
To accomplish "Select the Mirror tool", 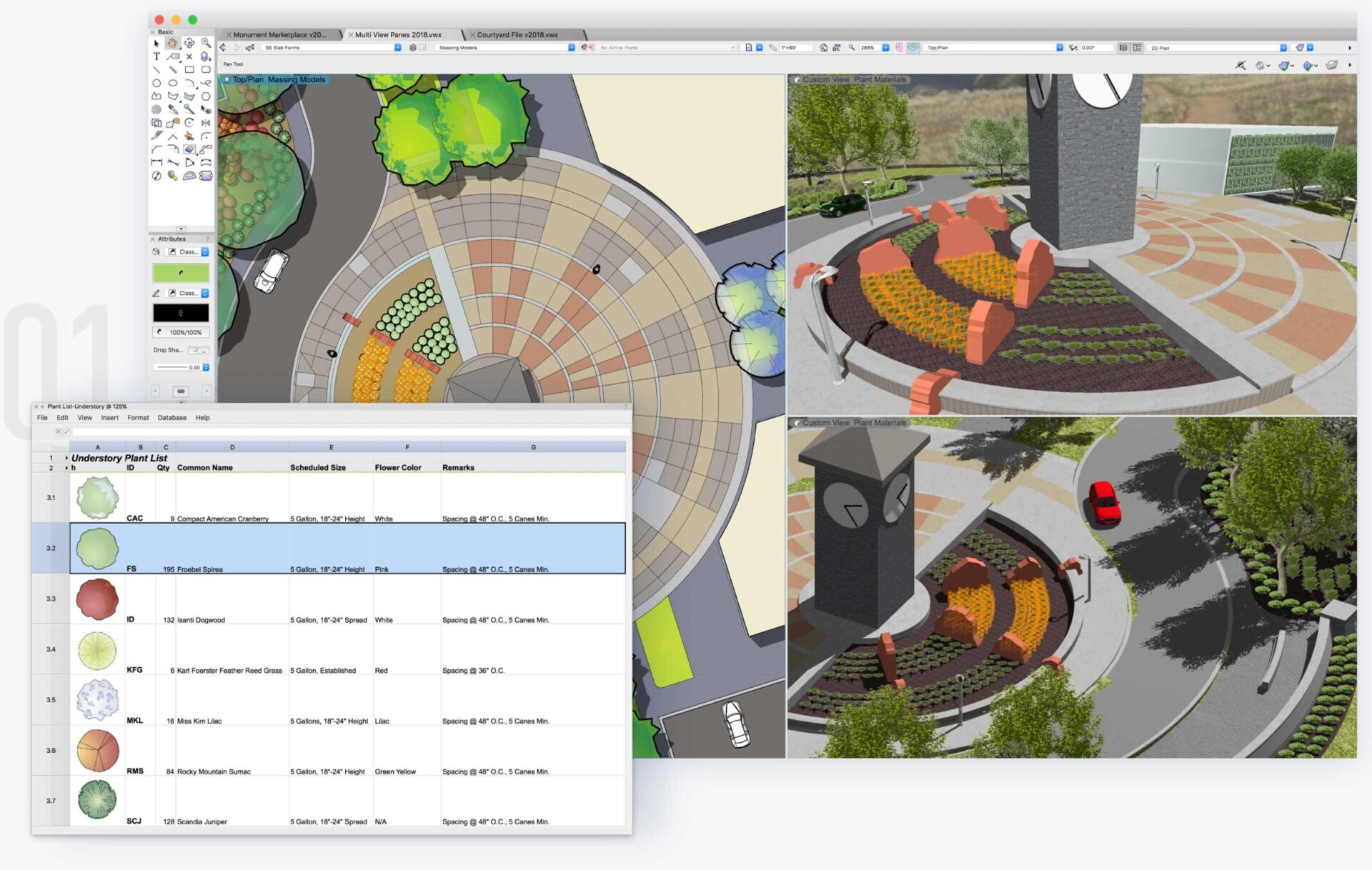I will point(206,123).
